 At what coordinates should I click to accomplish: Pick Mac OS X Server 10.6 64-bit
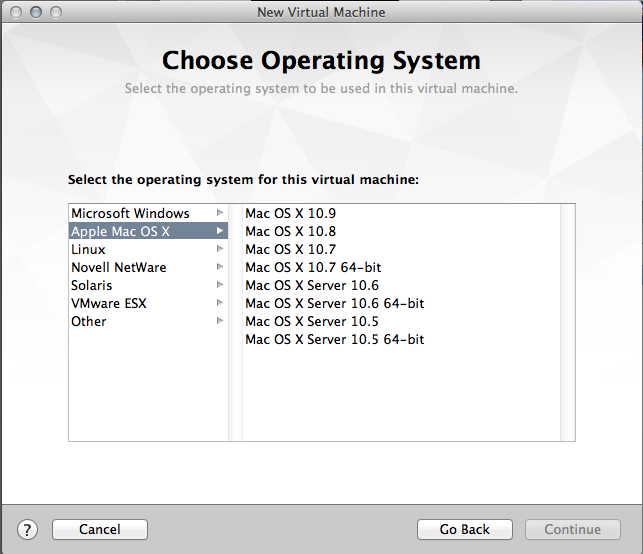(x=401, y=303)
